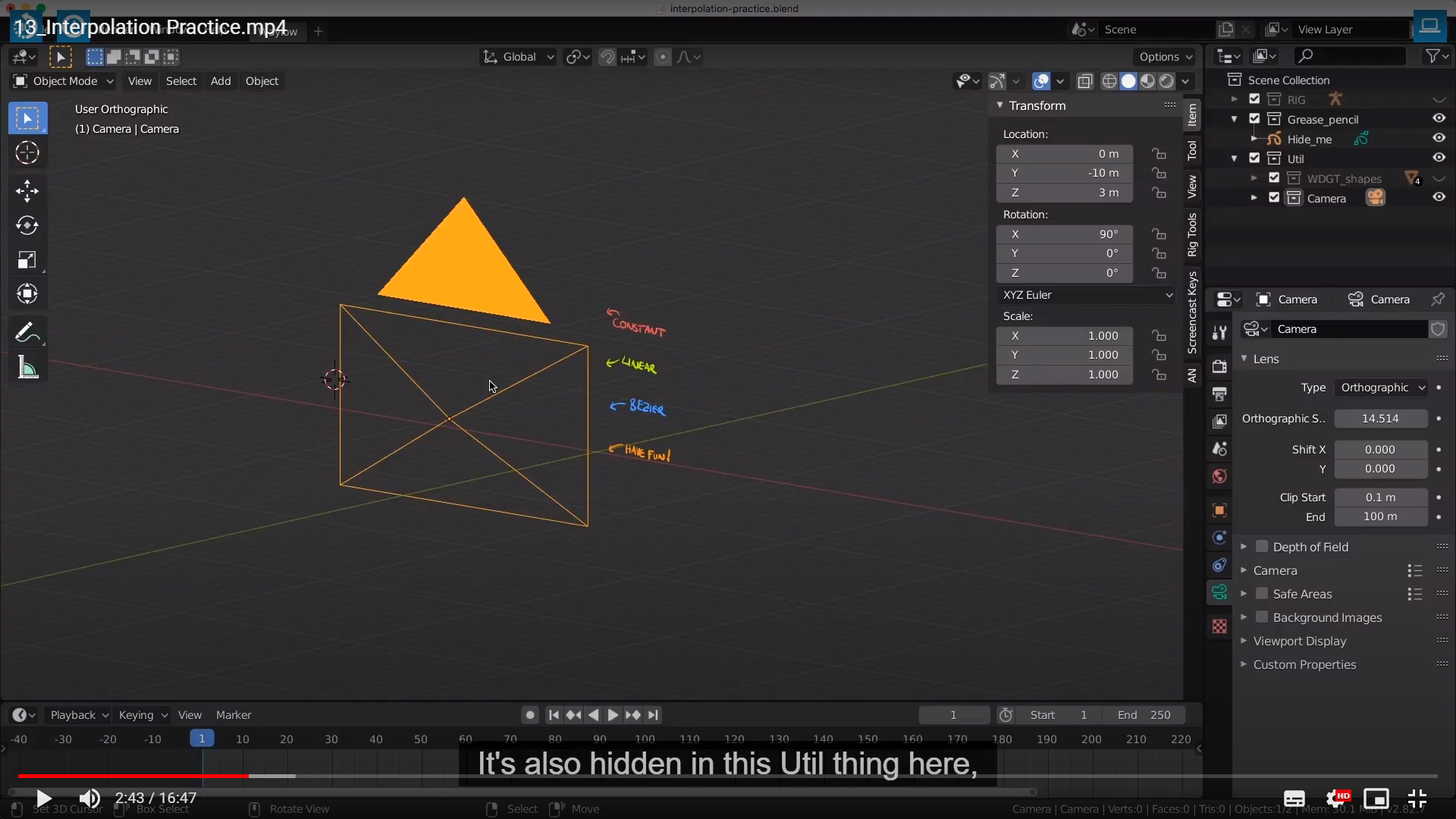Screen dimensions: 1456x819
Task: Switch to the Rig Tools sidebar tab
Action: tap(1192, 234)
